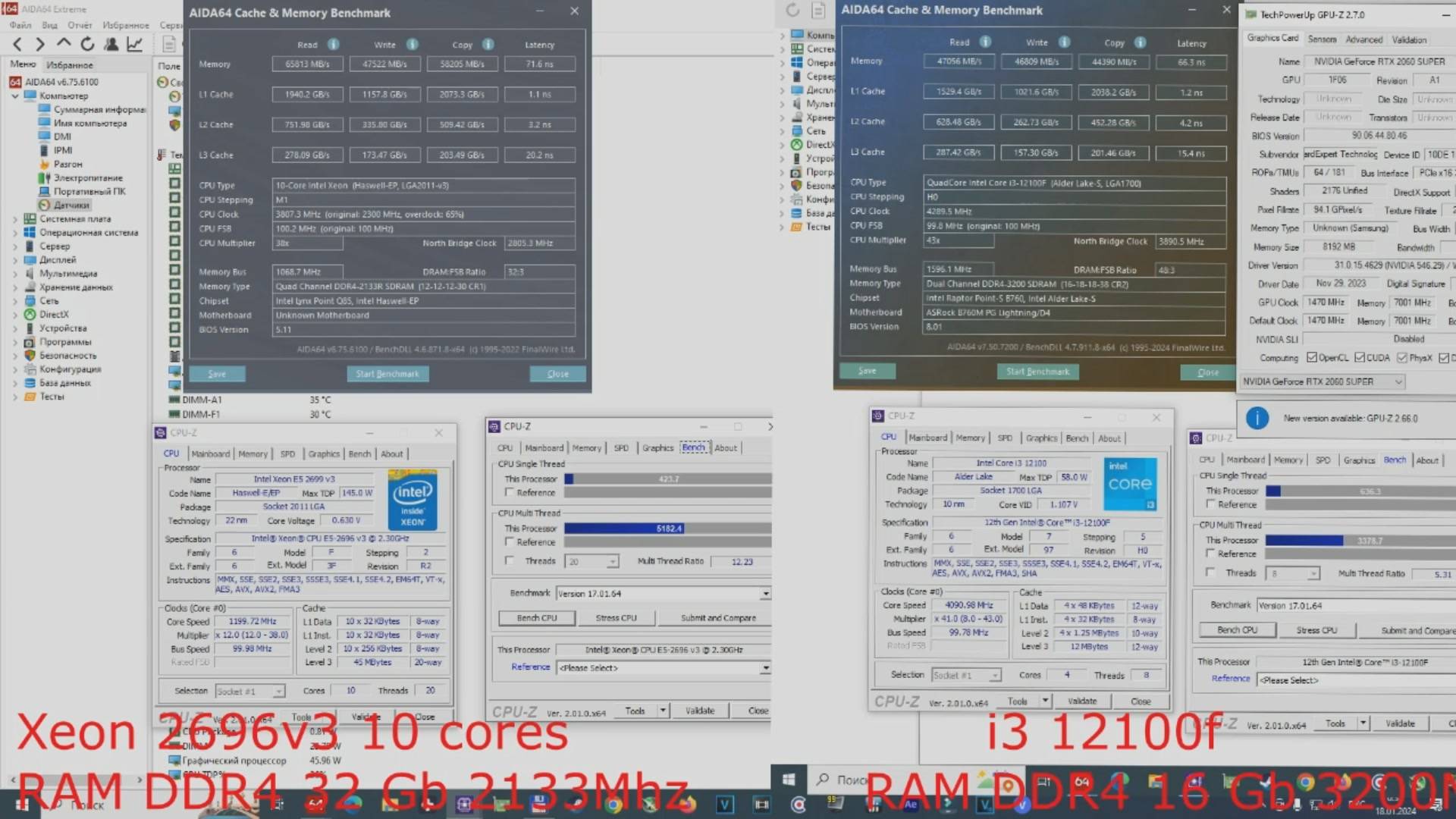Switch to Sensors tab in GPU-Z

coord(1322,39)
